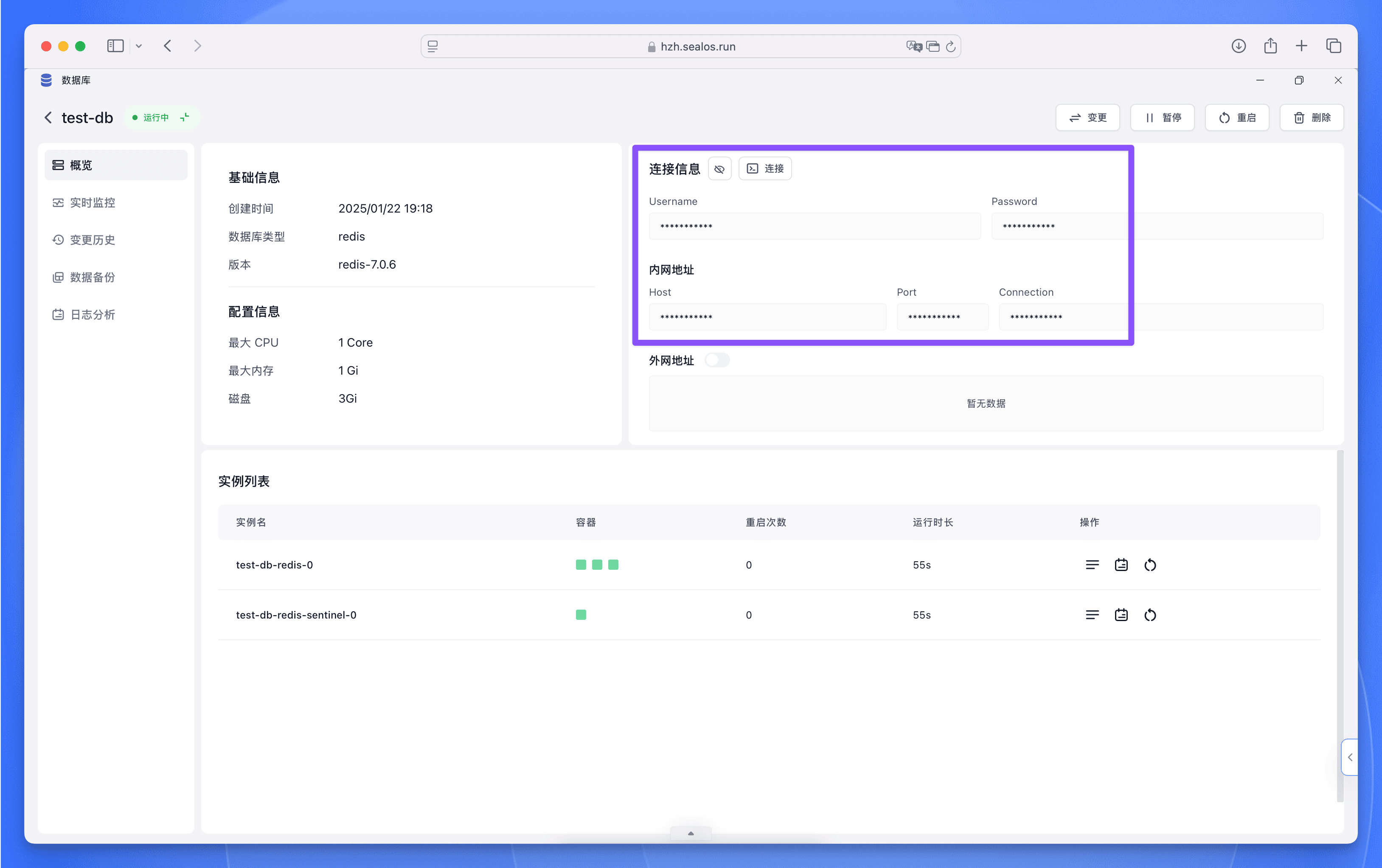Image resolution: width=1382 pixels, height=868 pixels.
Task: Click the running status badge
Action: click(x=161, y=117)
